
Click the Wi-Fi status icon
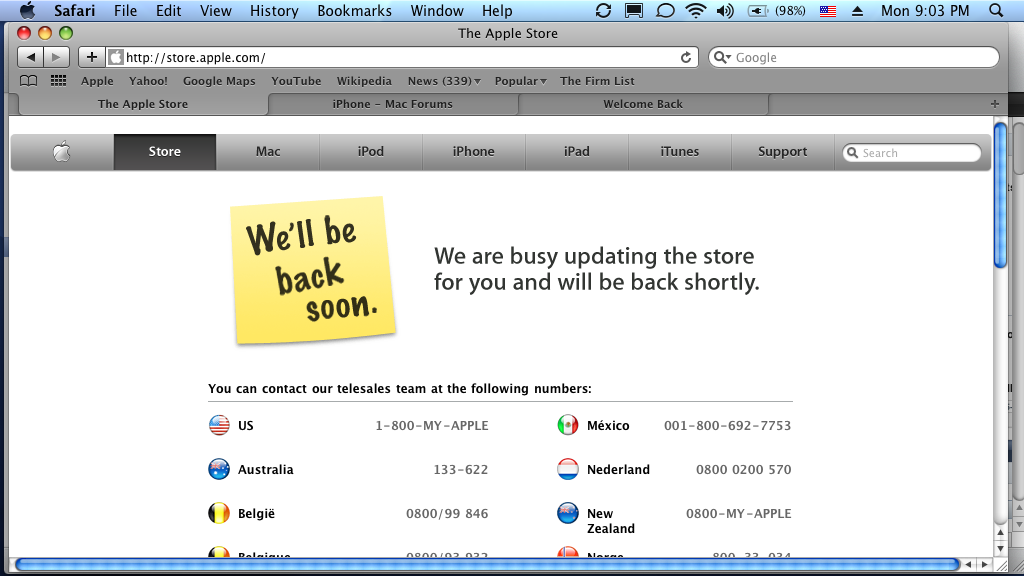pos(696,10)
